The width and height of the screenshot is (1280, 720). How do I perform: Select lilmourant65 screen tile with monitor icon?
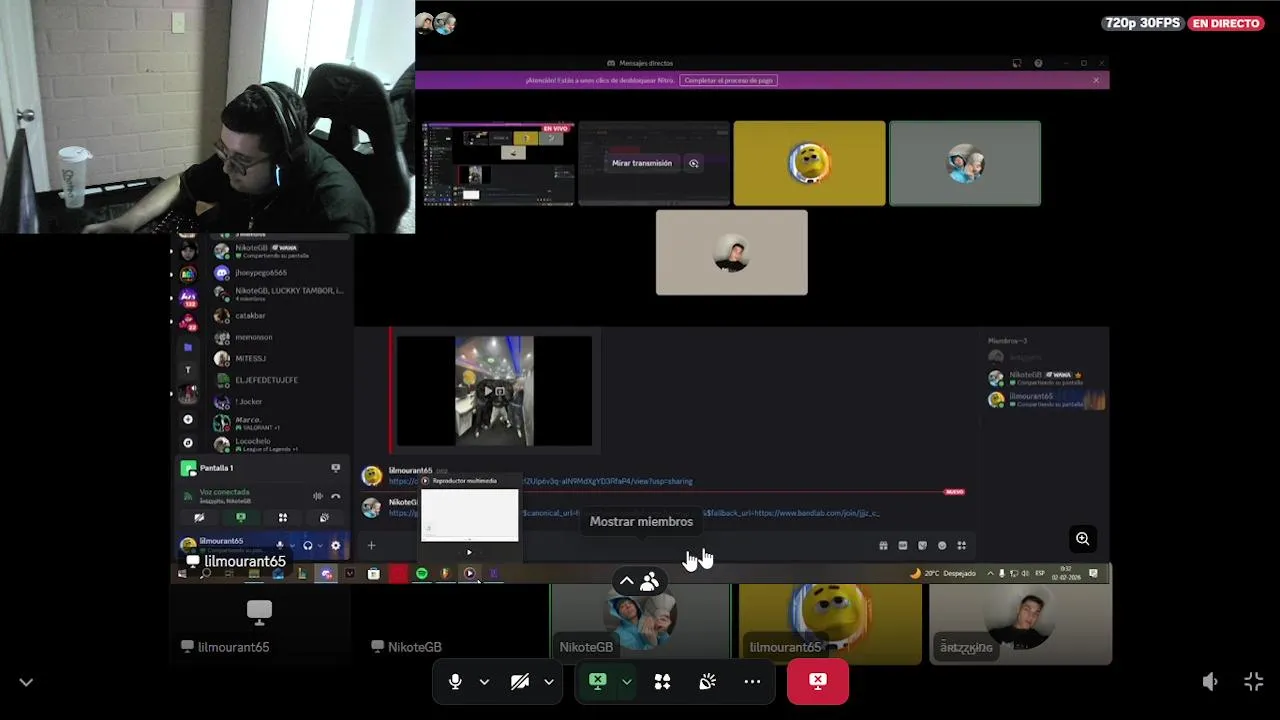259,623
